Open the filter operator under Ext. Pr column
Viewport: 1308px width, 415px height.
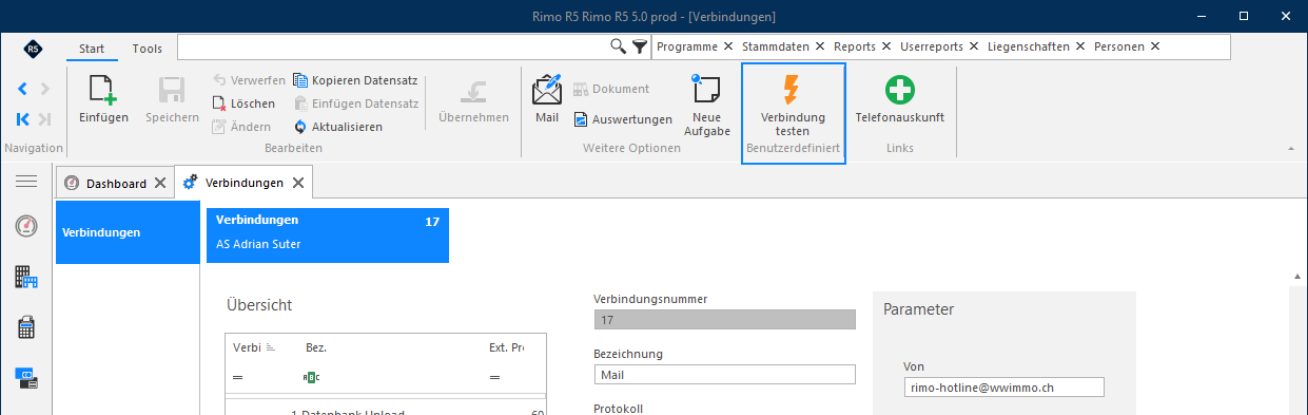494,378
